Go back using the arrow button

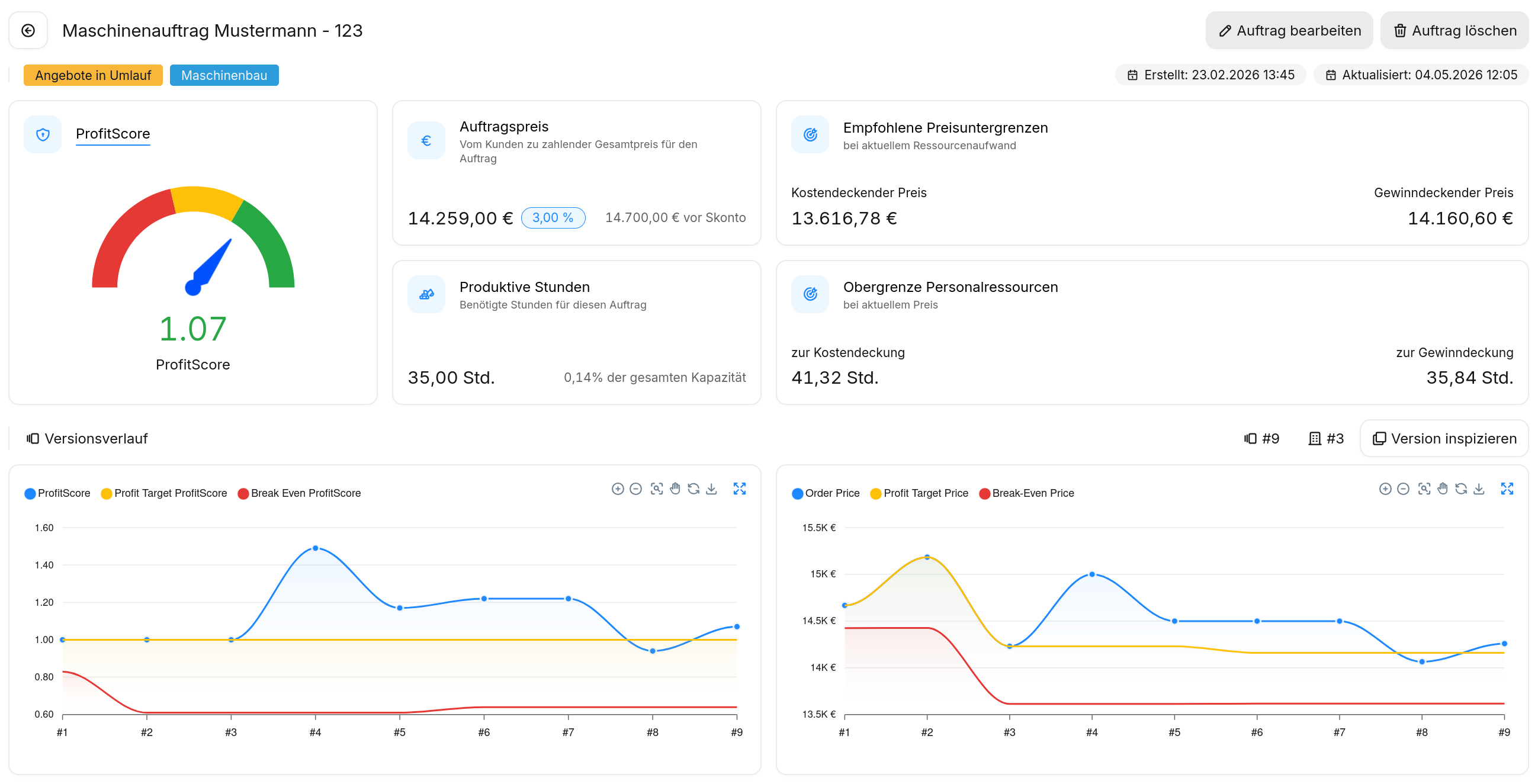tap(28, 30)
